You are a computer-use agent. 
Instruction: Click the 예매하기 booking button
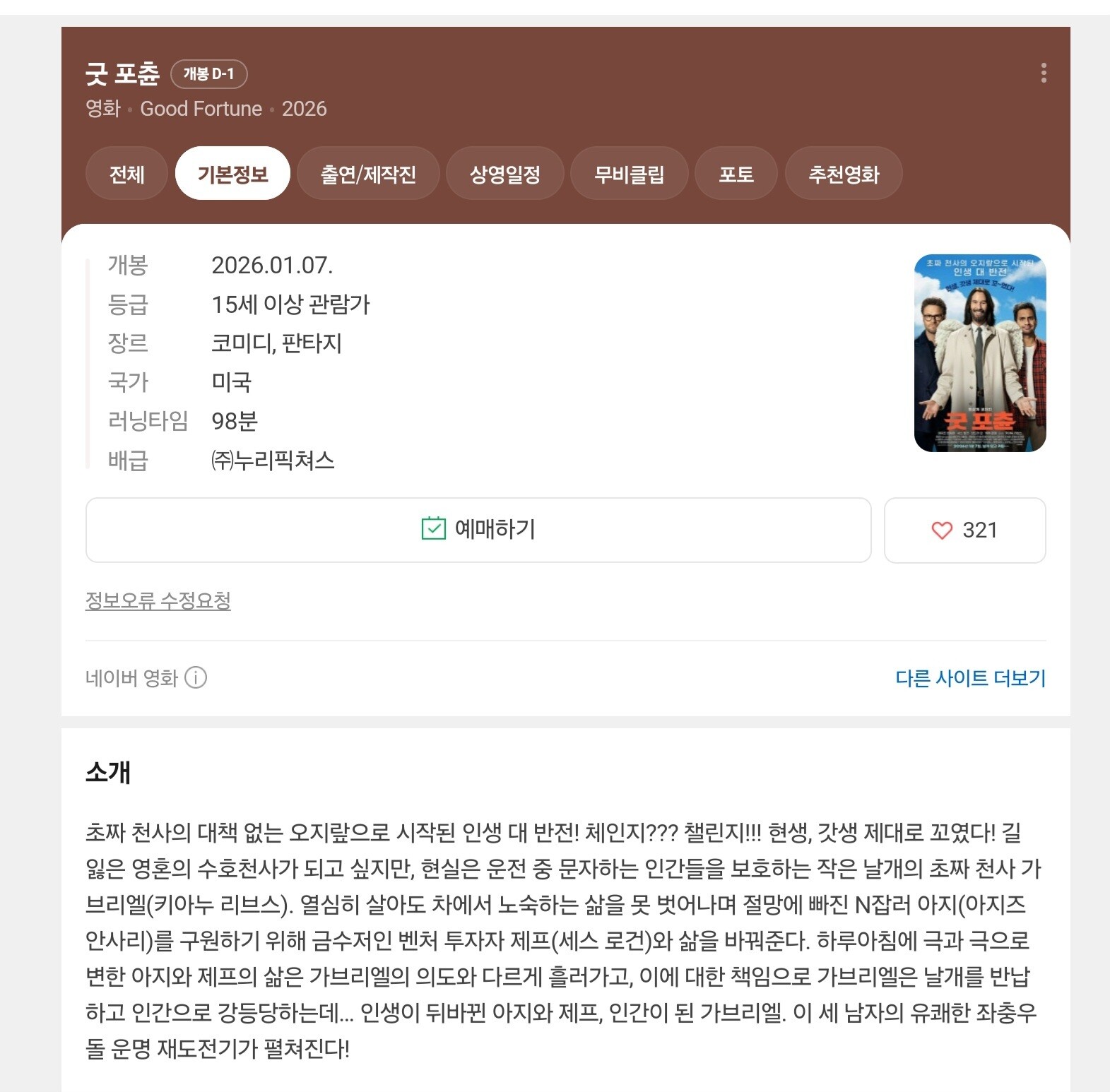478,530
